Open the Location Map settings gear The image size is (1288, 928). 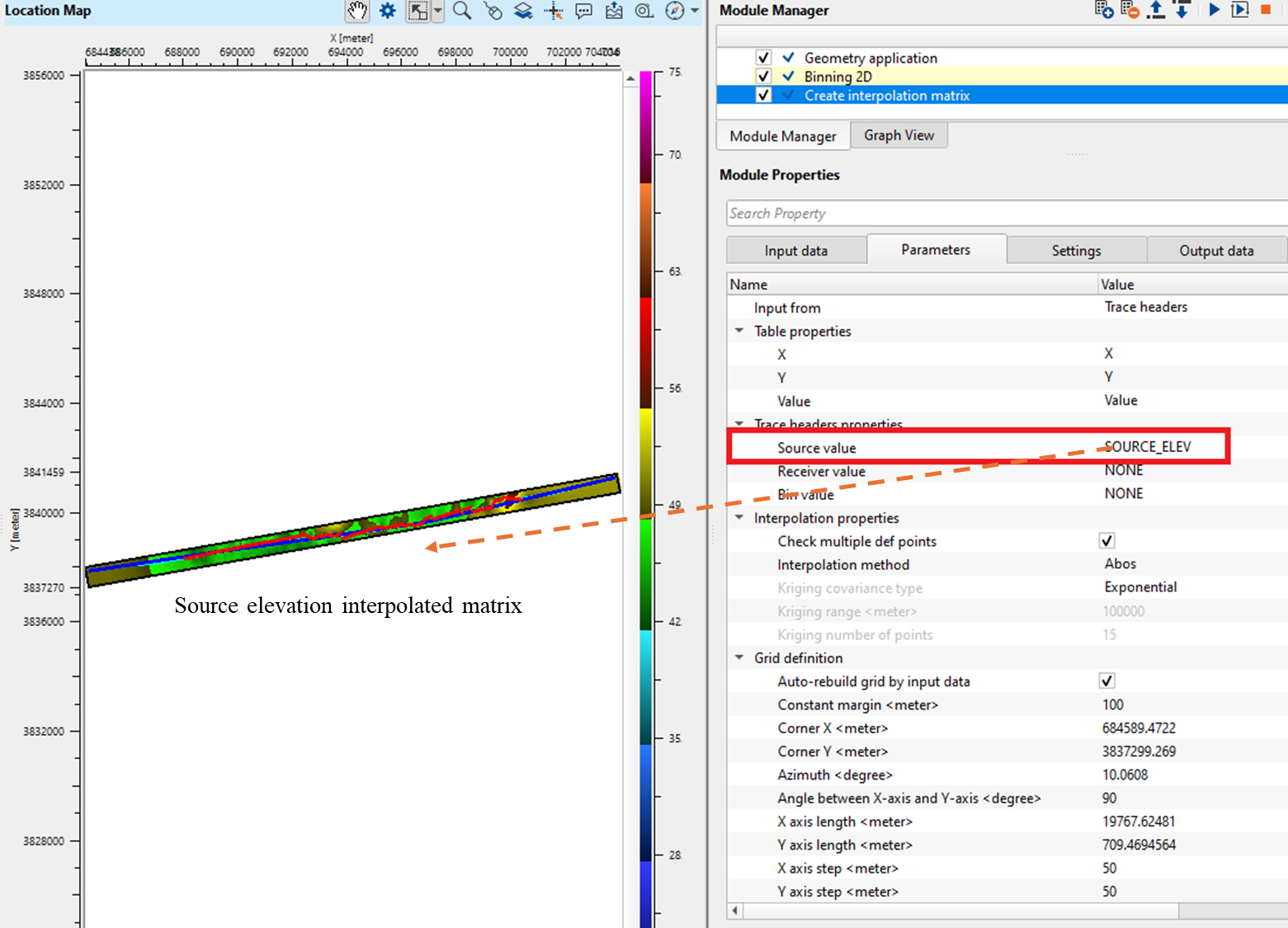point(387,11)
